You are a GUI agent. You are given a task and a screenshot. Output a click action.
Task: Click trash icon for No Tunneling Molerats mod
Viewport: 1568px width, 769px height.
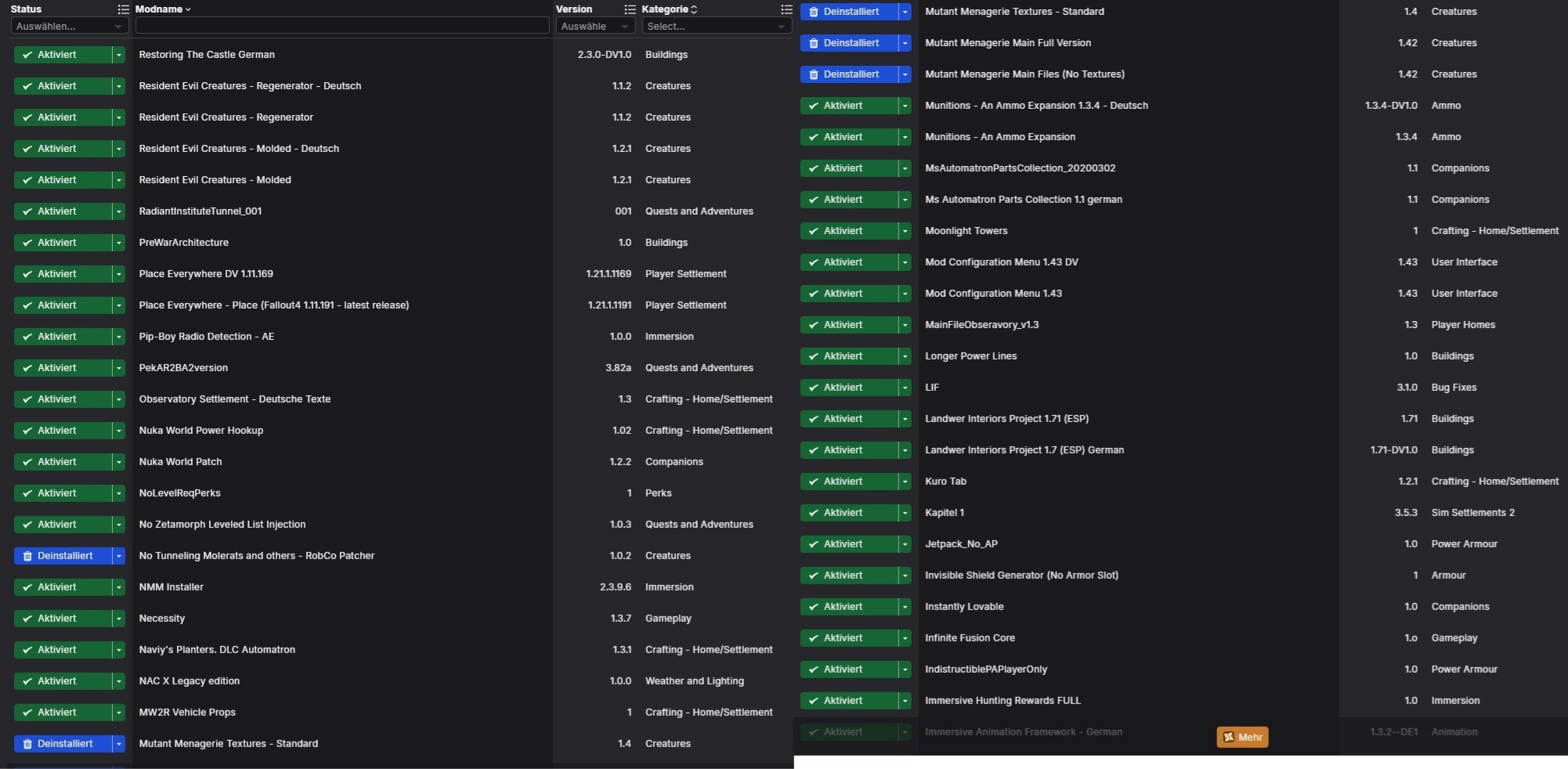click(x=27, y=556)
